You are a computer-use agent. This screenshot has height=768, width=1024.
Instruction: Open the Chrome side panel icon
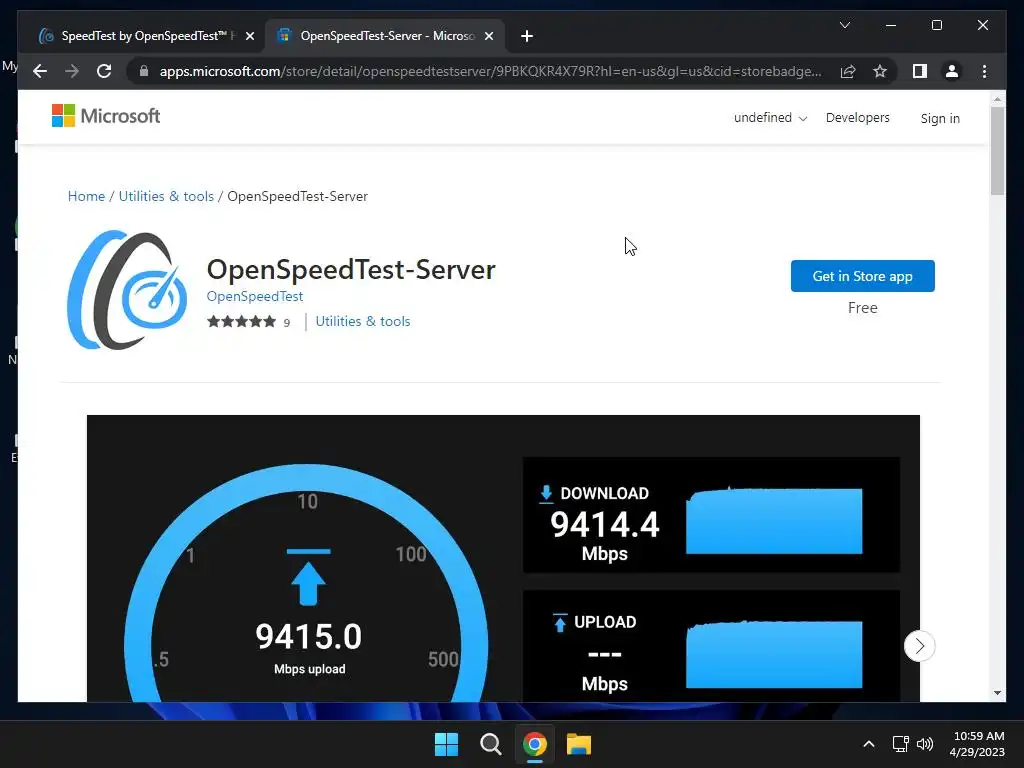click(920, 71)
